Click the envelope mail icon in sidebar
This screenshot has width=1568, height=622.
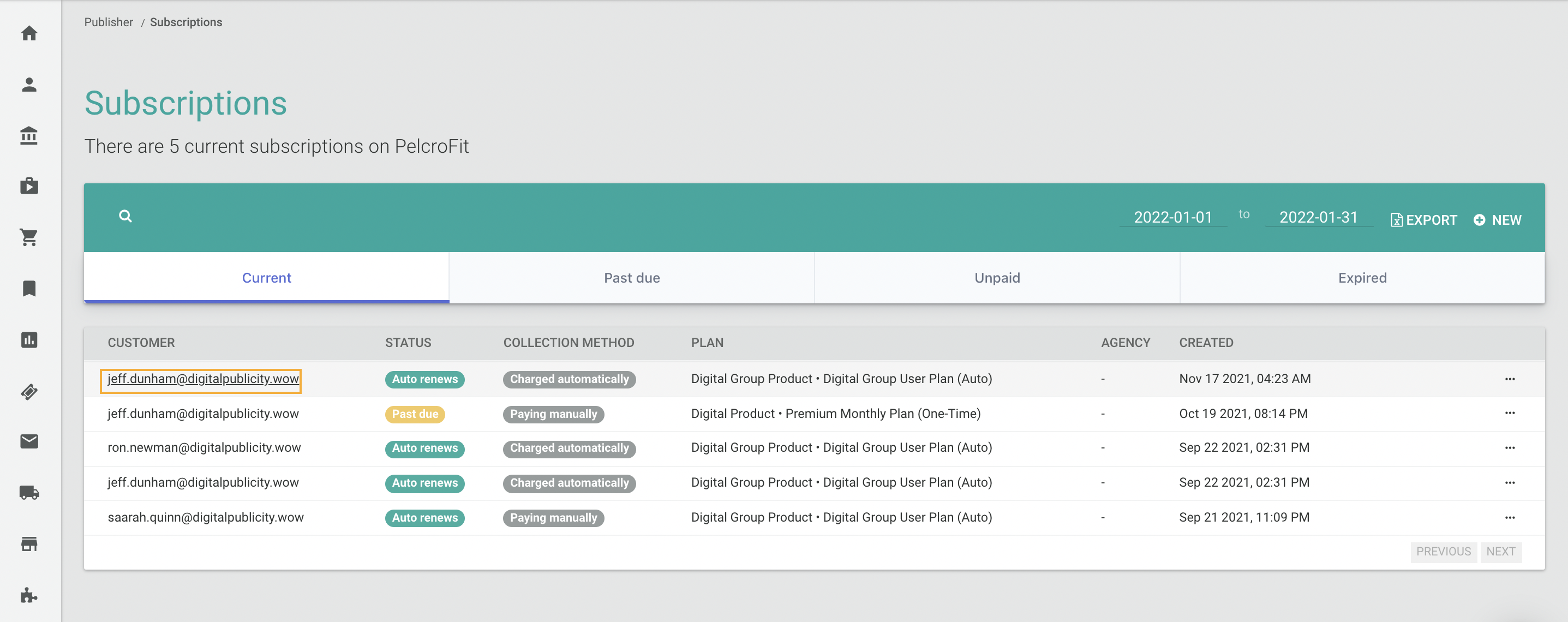pyautogui.click(x=29, y=441)
